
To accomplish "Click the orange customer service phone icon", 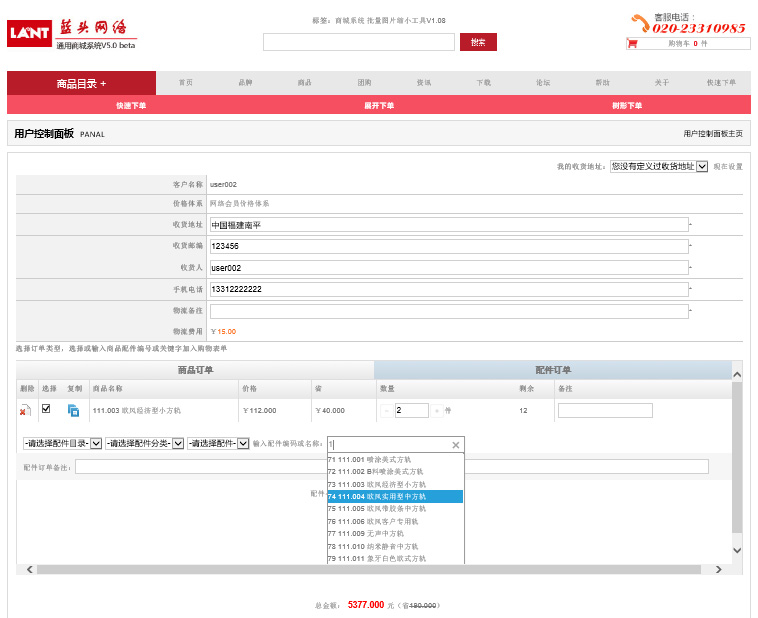I will pos(641,23).
